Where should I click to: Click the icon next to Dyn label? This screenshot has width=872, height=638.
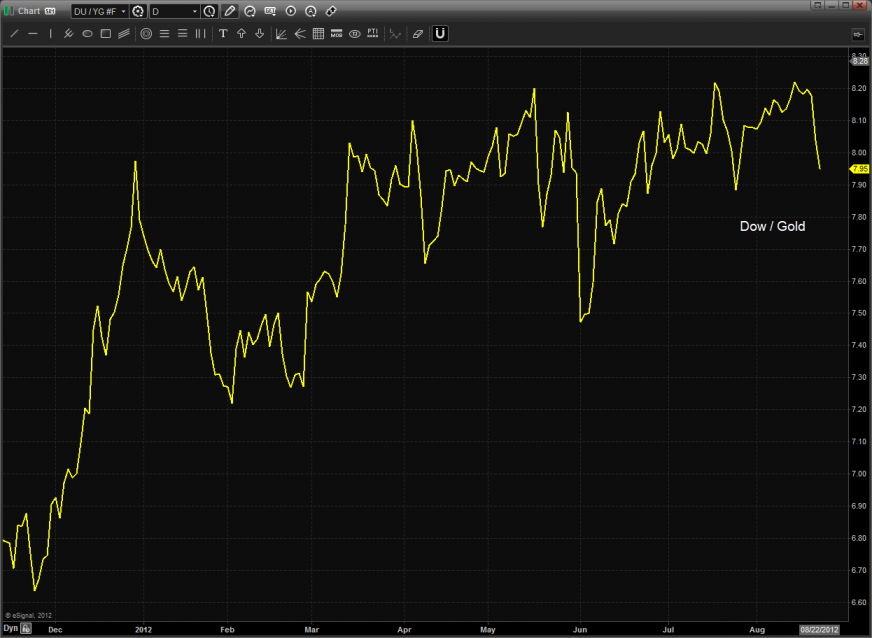coord(26,629)
